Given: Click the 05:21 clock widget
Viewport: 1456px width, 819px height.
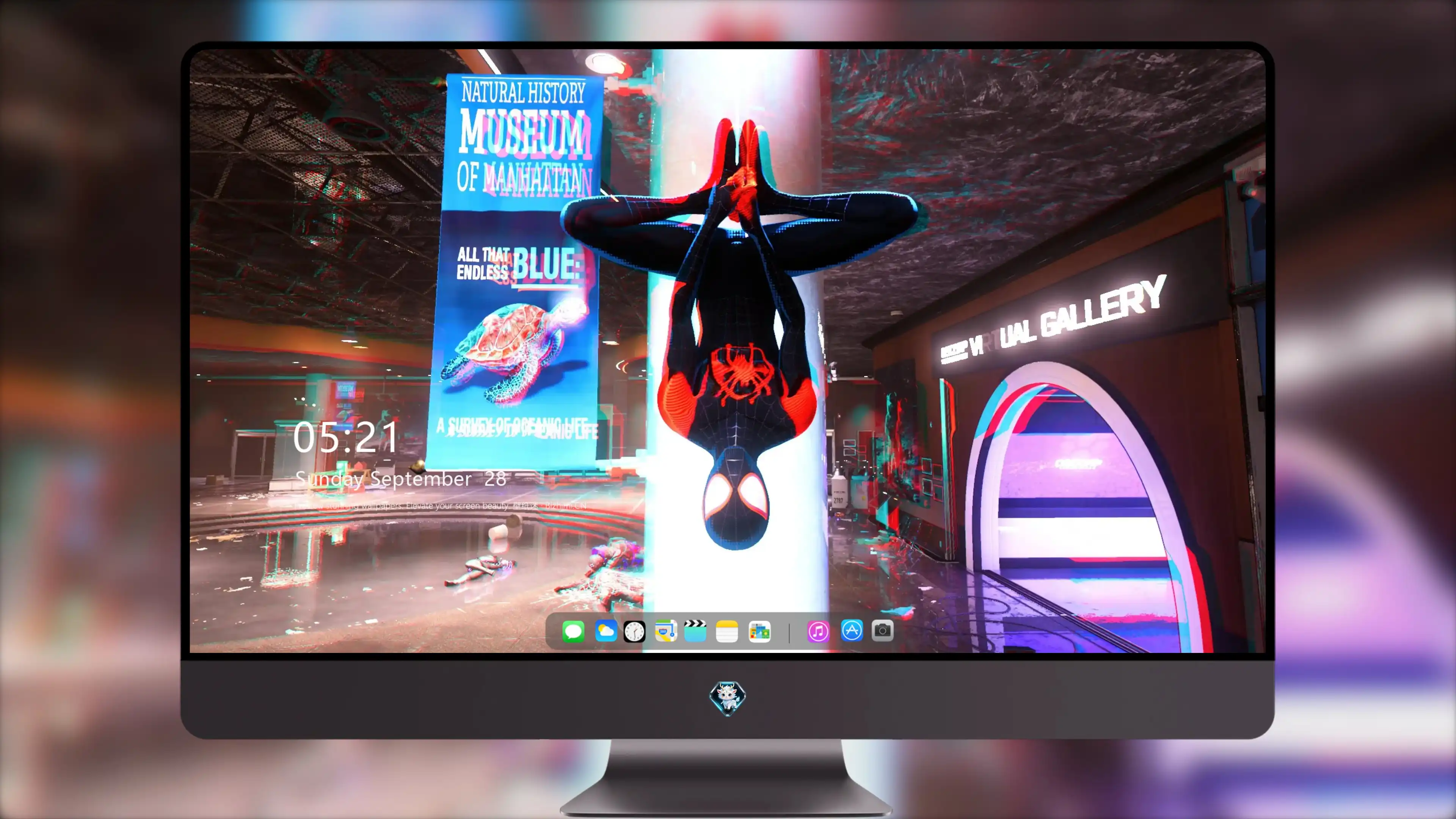Looking at the screenshot, I should (x=345, y=437).
